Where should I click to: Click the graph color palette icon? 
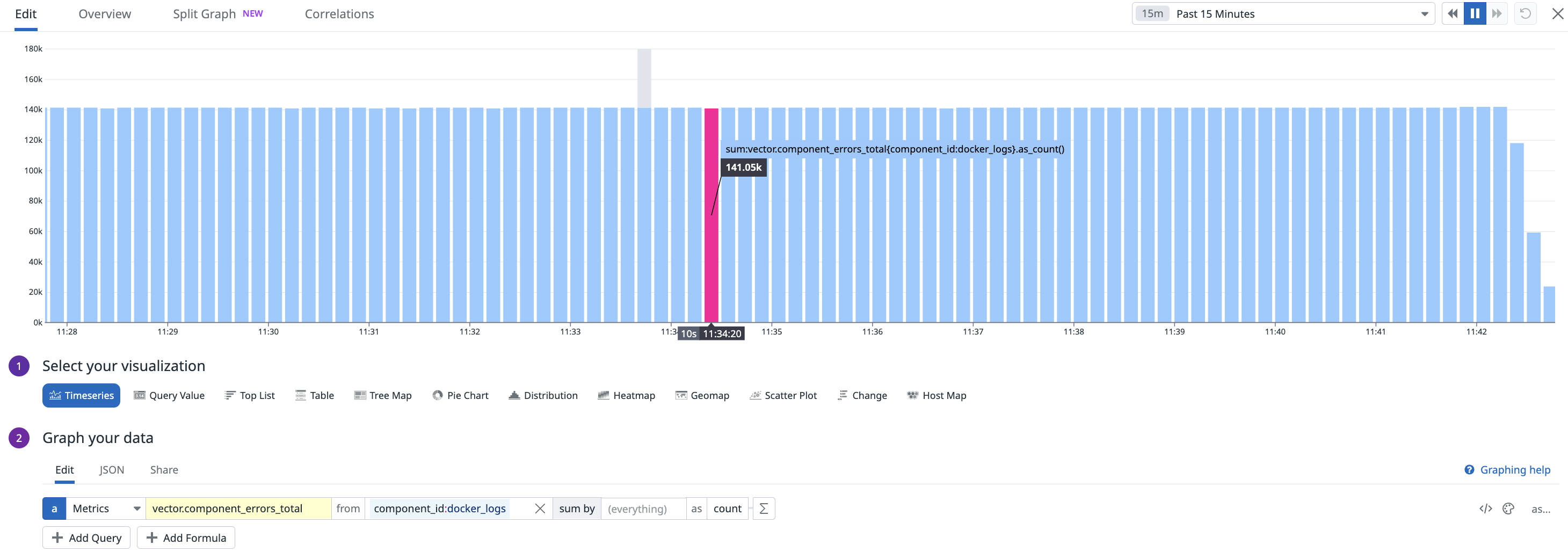coord(1509,508)
